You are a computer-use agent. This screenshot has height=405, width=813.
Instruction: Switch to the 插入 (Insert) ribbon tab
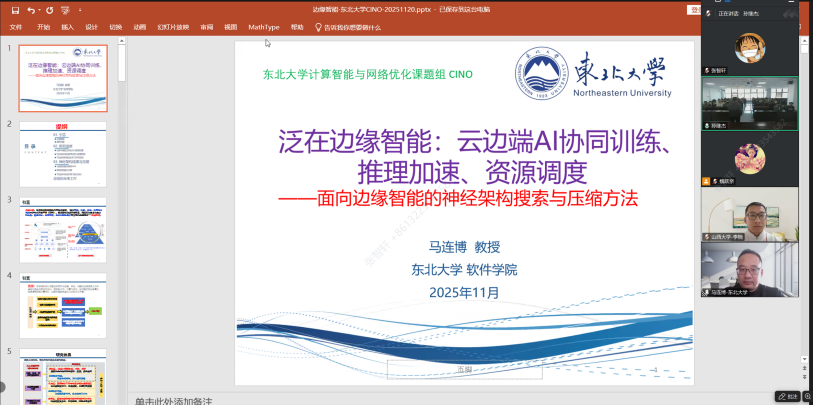tap(67, 27)
